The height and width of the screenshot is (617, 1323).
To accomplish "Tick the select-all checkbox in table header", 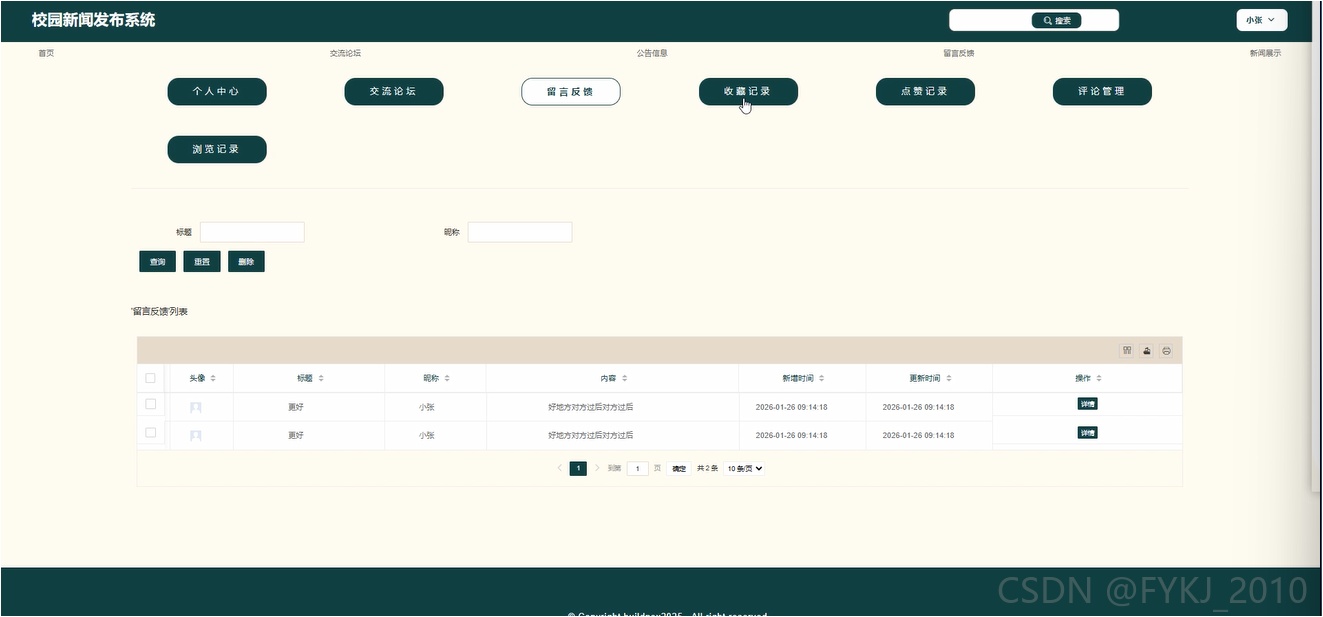I will (x=151, y=378).
